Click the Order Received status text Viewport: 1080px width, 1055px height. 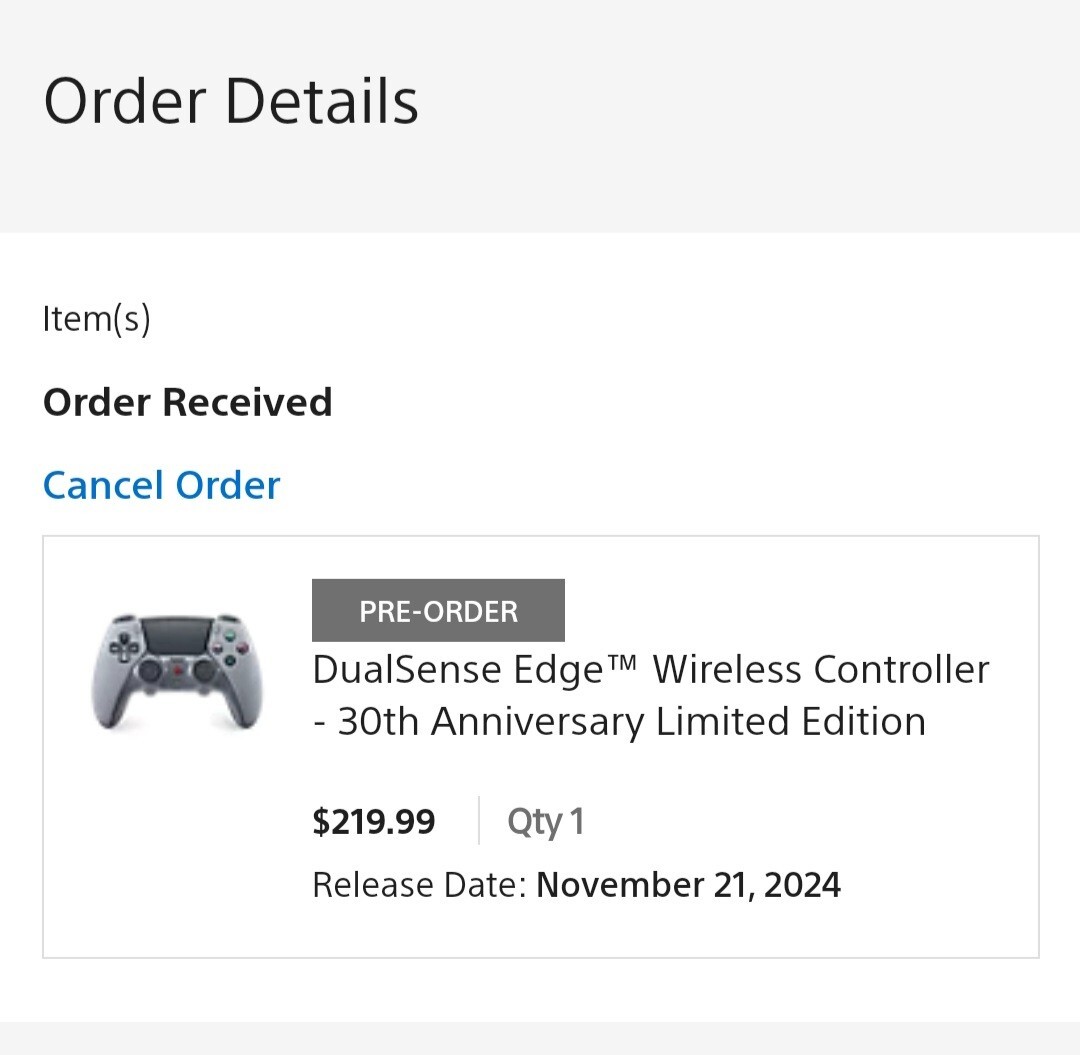pos(187,402)
